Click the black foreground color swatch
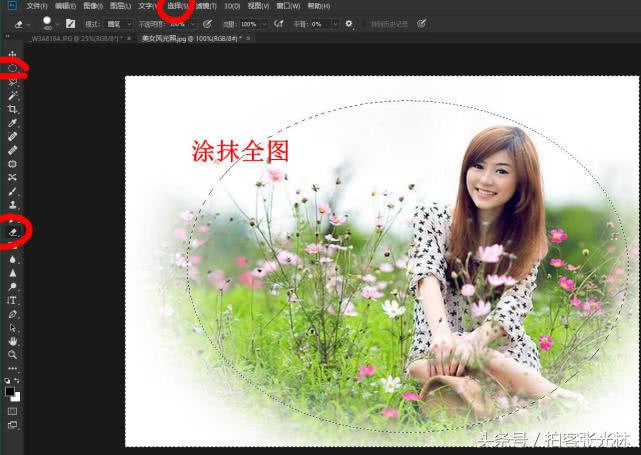641x455 pixels. click(9, 391)
